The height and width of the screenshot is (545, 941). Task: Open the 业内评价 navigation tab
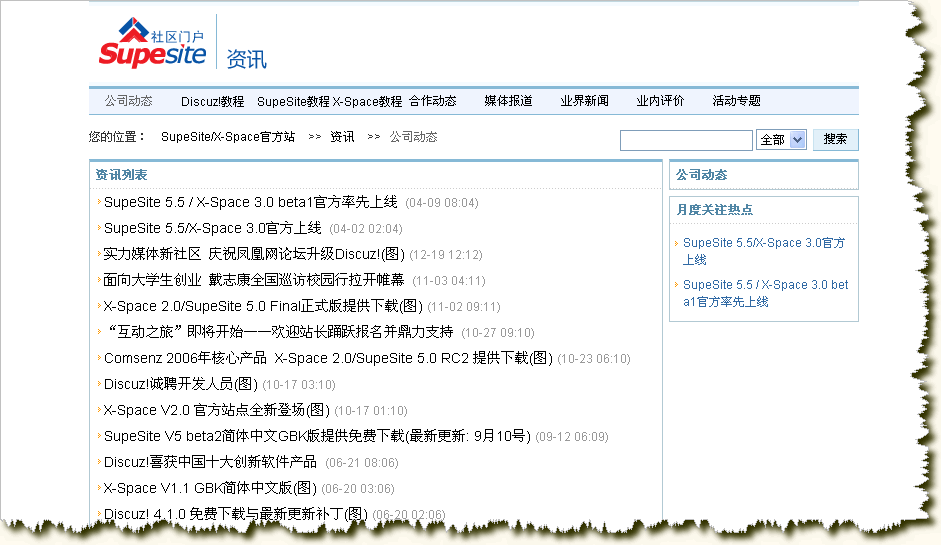[660, 101]
